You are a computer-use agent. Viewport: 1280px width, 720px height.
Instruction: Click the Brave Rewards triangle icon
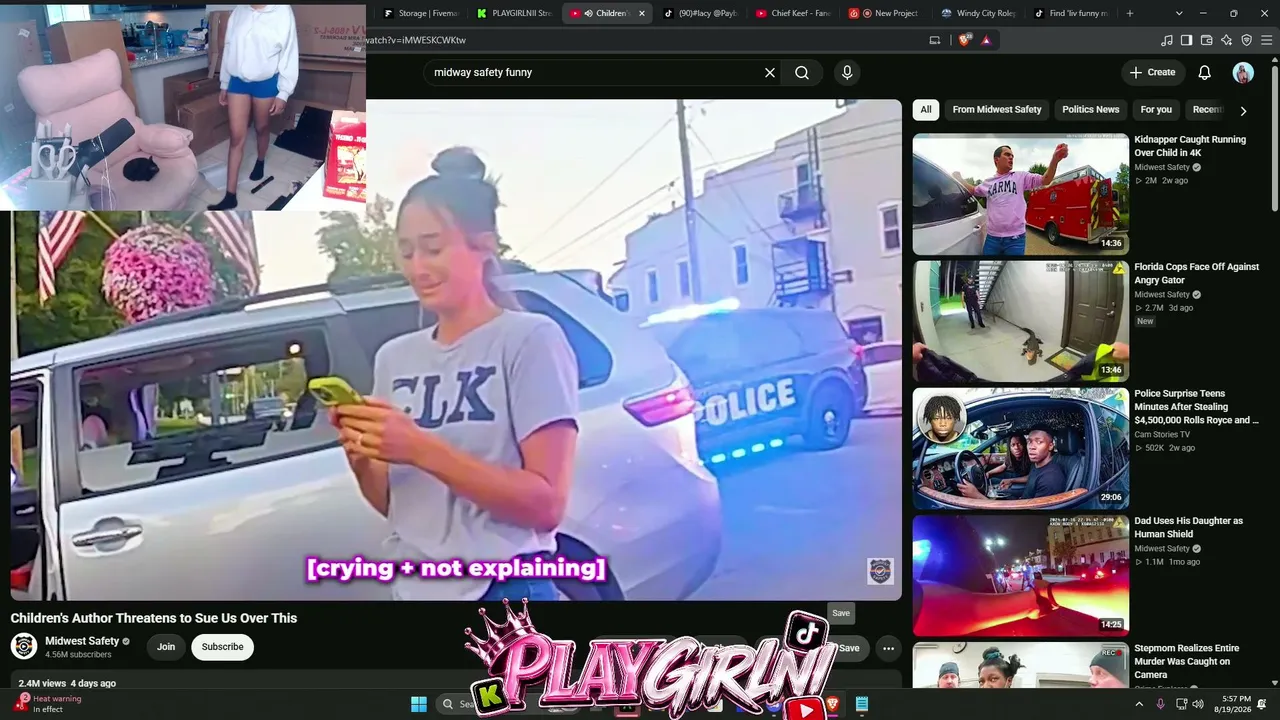(x=986, y=40)
